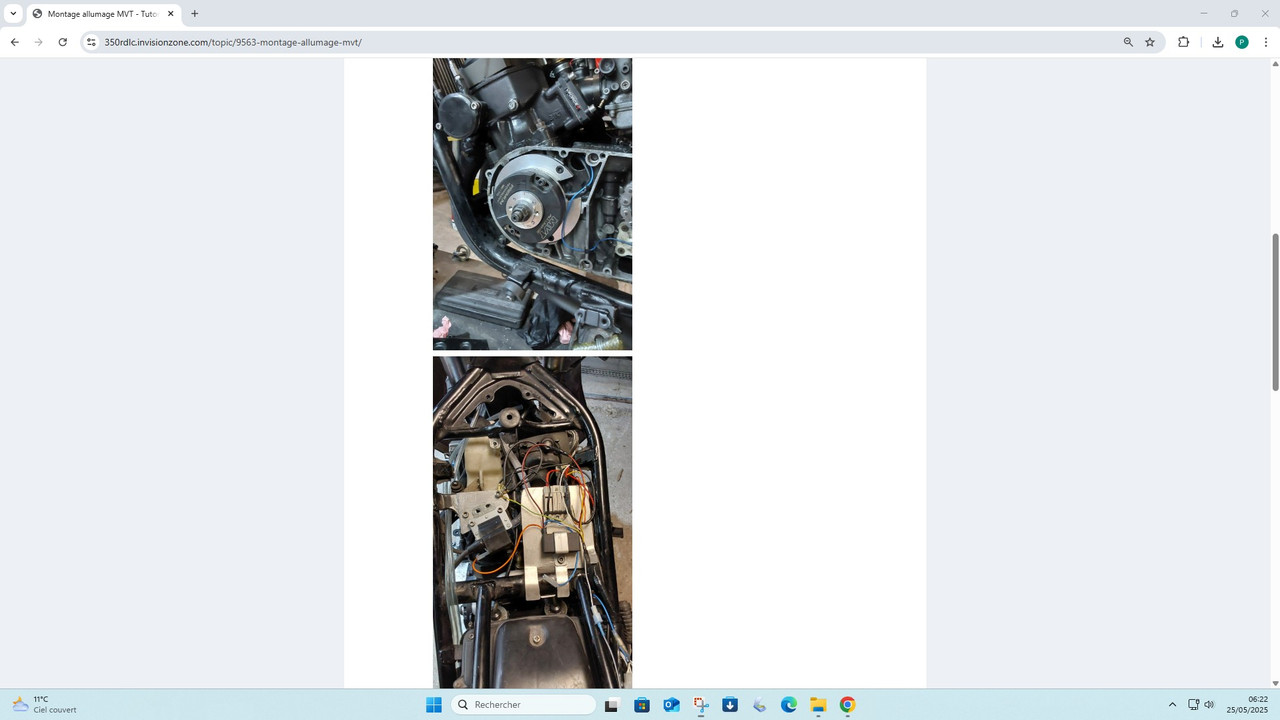Open Chrome three-dot menu
The image size is (1280, 720).
tap(1266, 42)
